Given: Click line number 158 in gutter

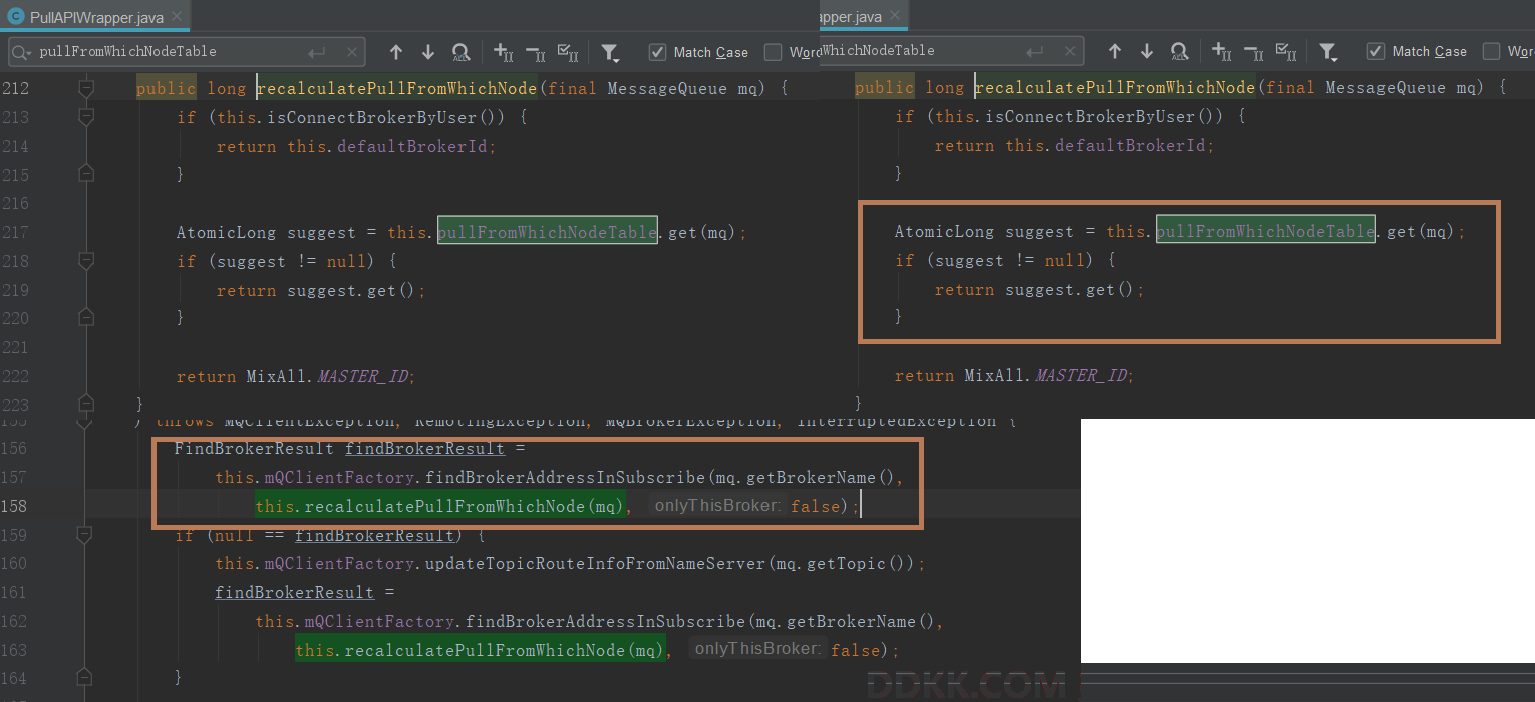Looking at the screenshot, I should point(16,506).
